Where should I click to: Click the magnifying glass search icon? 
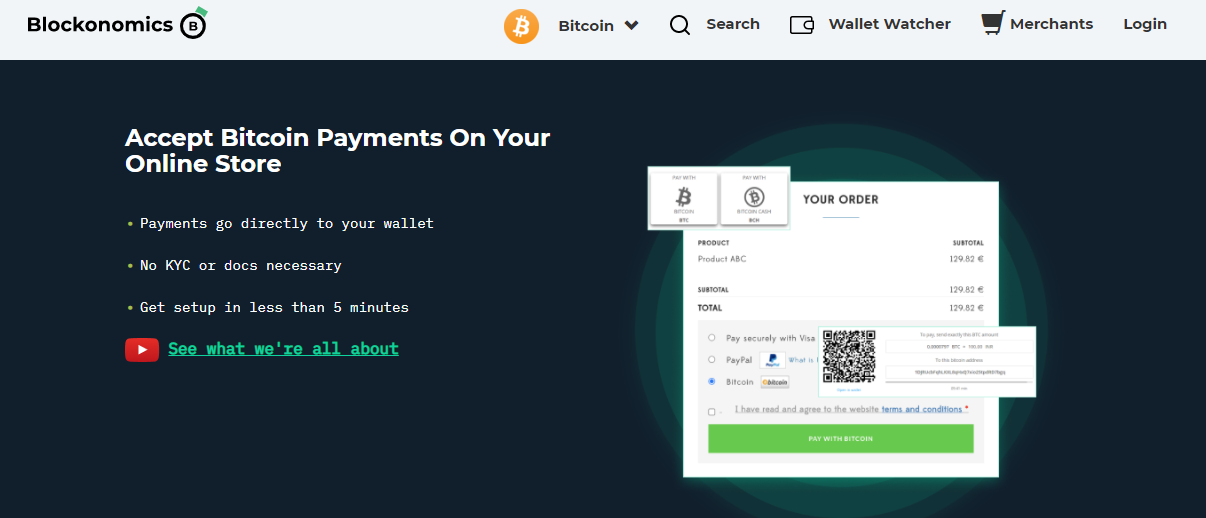pyautogui.click(x=680, y=25)
